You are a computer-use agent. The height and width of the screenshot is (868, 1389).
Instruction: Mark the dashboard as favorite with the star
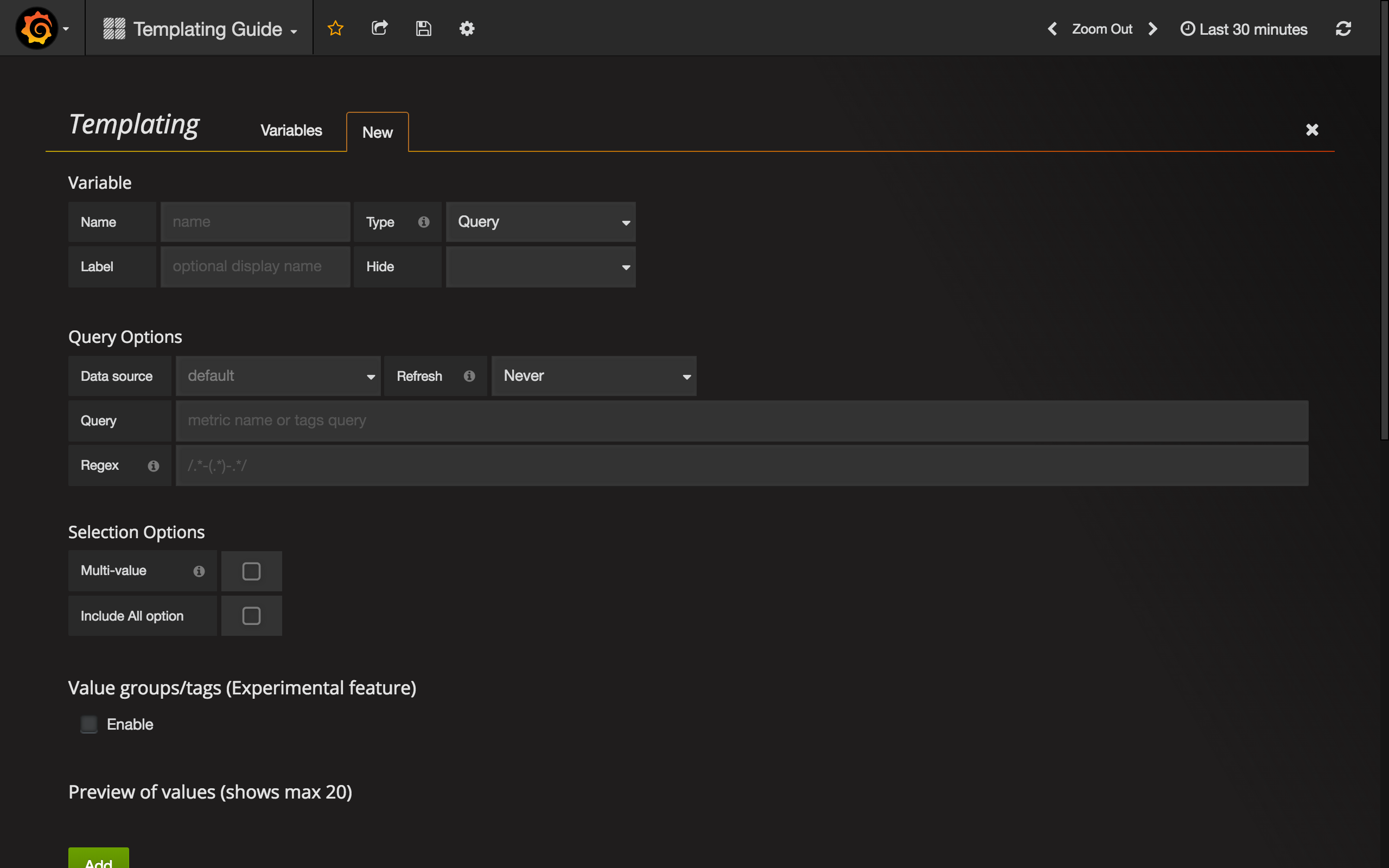336,28
